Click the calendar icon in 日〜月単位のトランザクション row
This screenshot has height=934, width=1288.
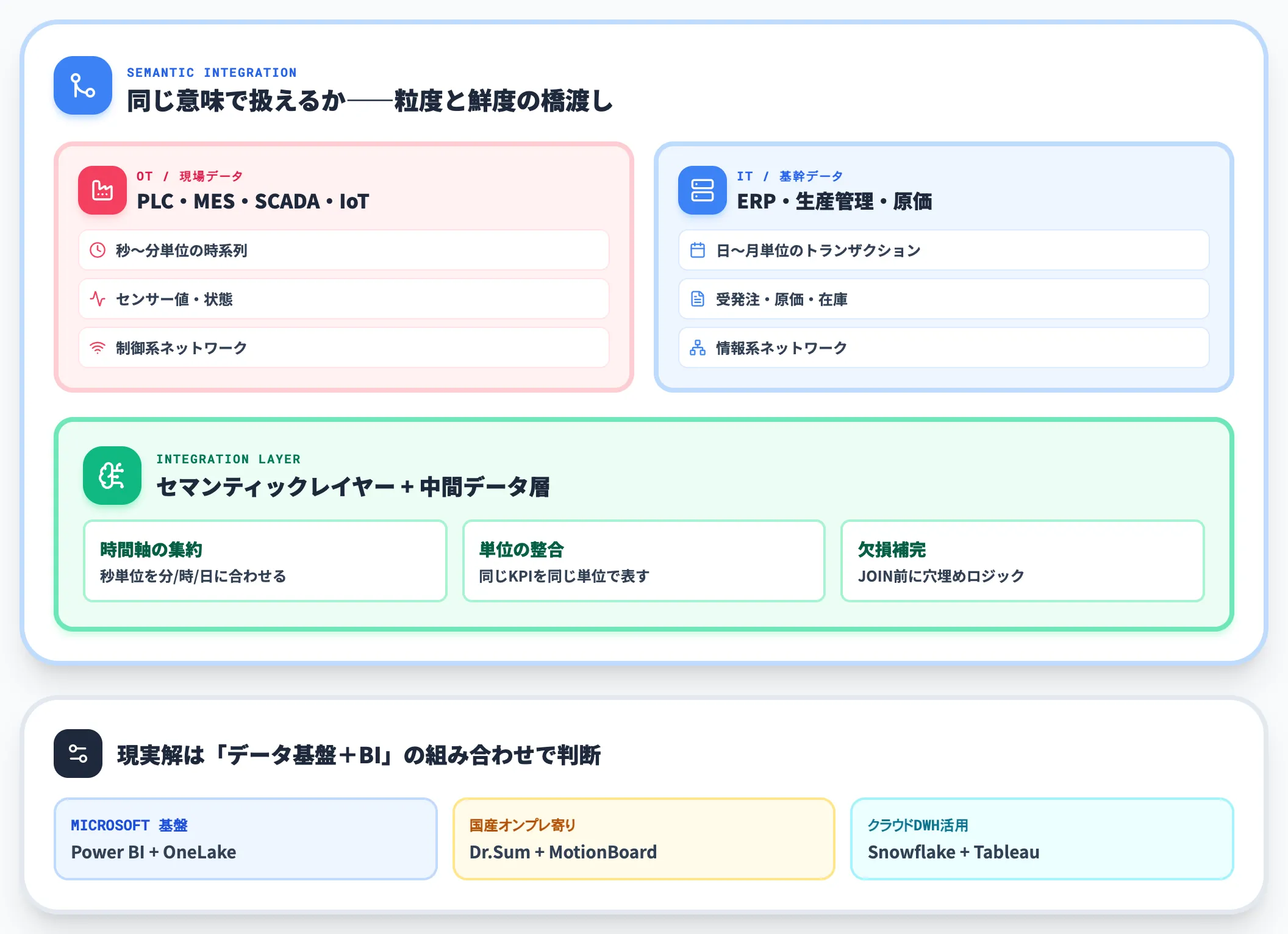[x=698, y=250]
